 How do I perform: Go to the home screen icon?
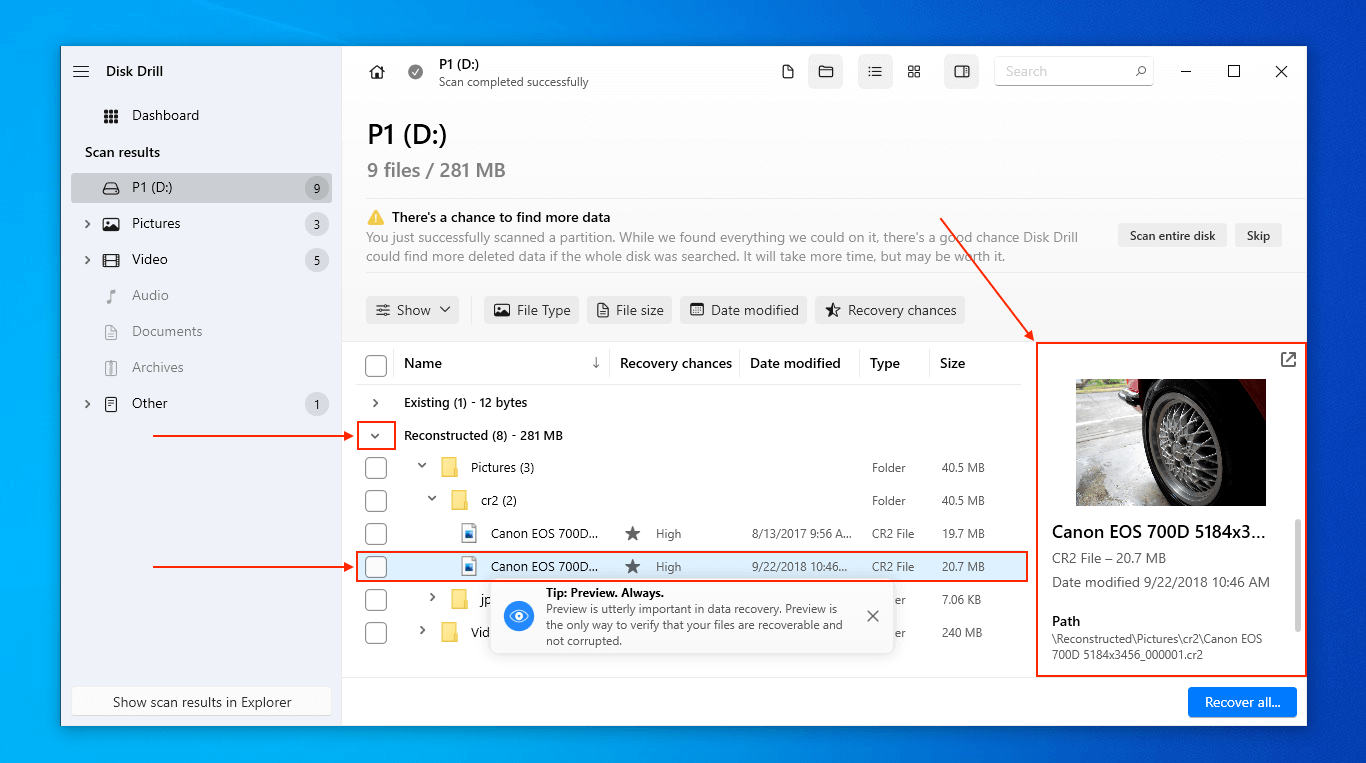click(377, 72)
